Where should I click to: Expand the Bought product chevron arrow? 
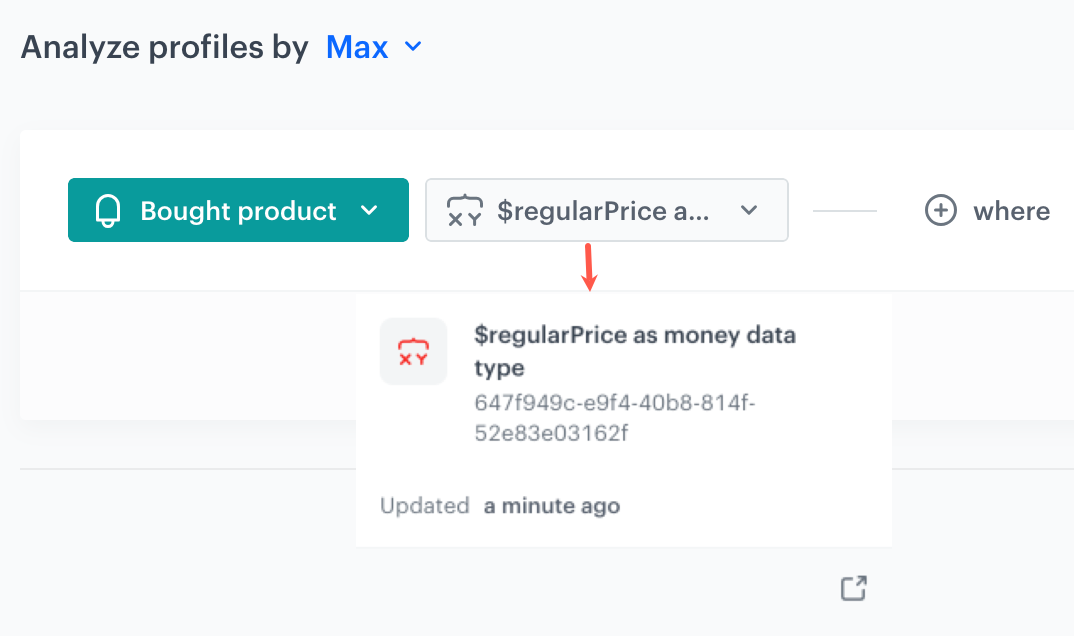(369, 211)
